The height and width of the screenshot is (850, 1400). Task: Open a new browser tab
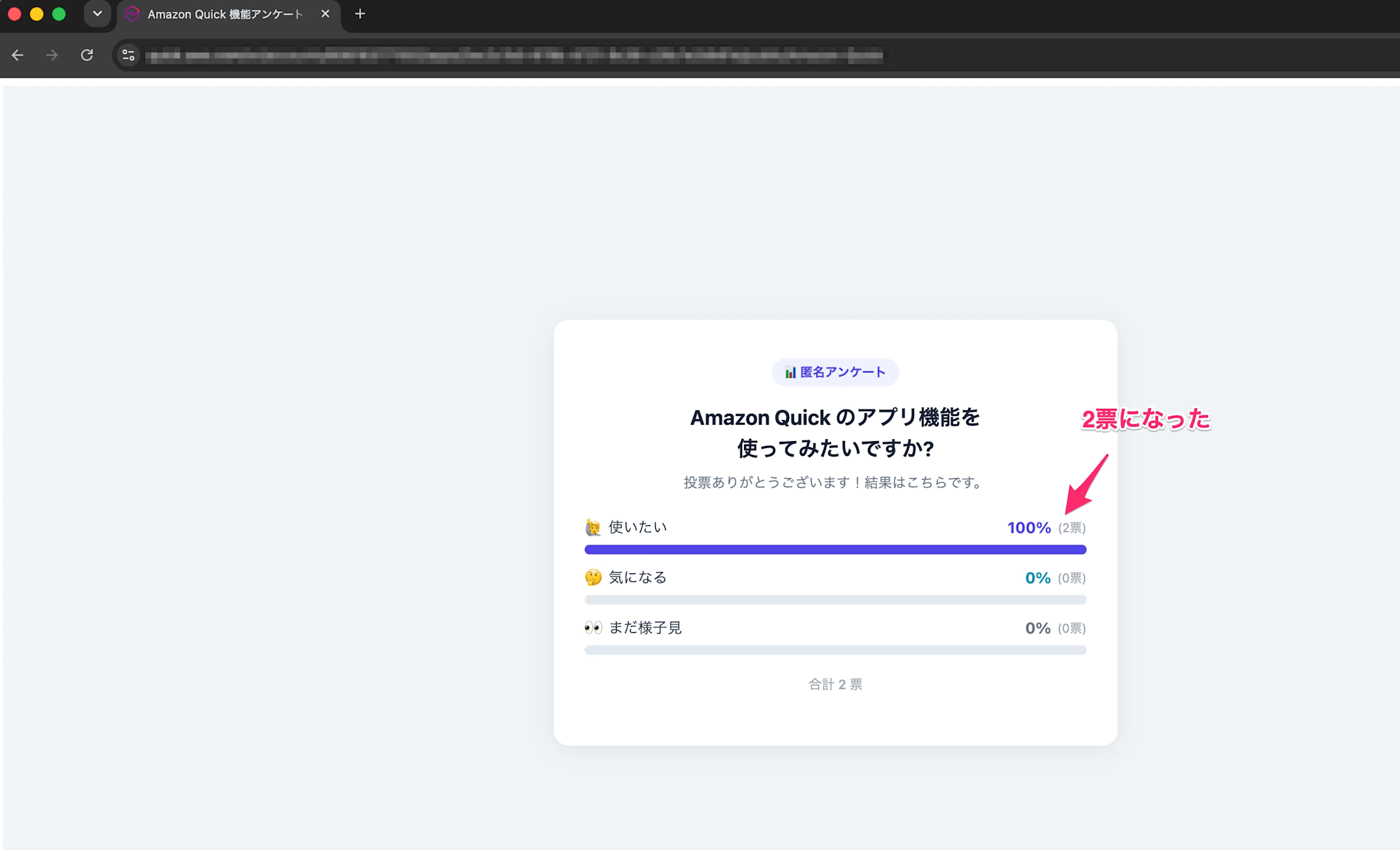(360, 14)
